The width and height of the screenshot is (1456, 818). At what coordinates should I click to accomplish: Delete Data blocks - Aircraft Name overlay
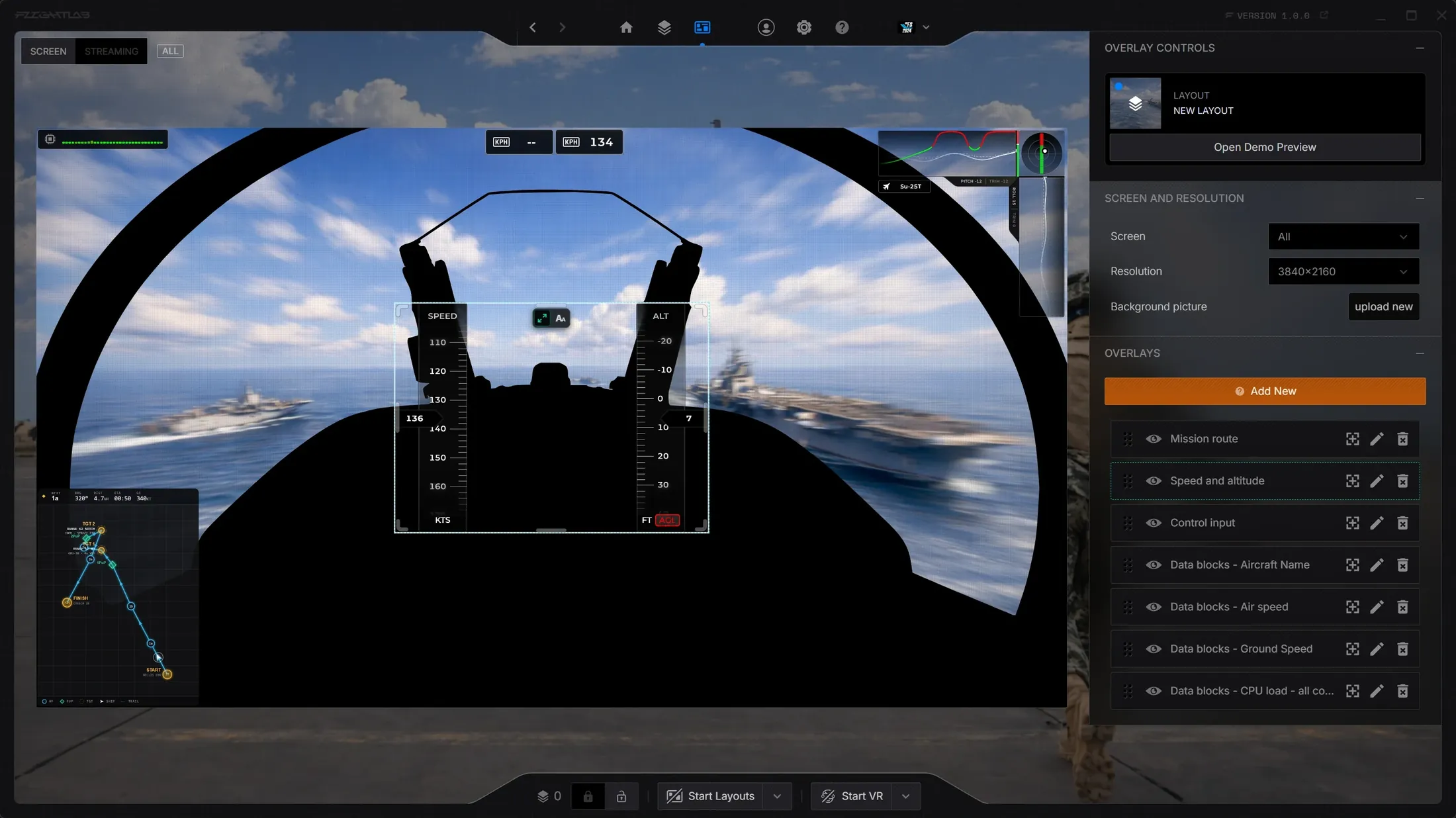pos(1402,565)
